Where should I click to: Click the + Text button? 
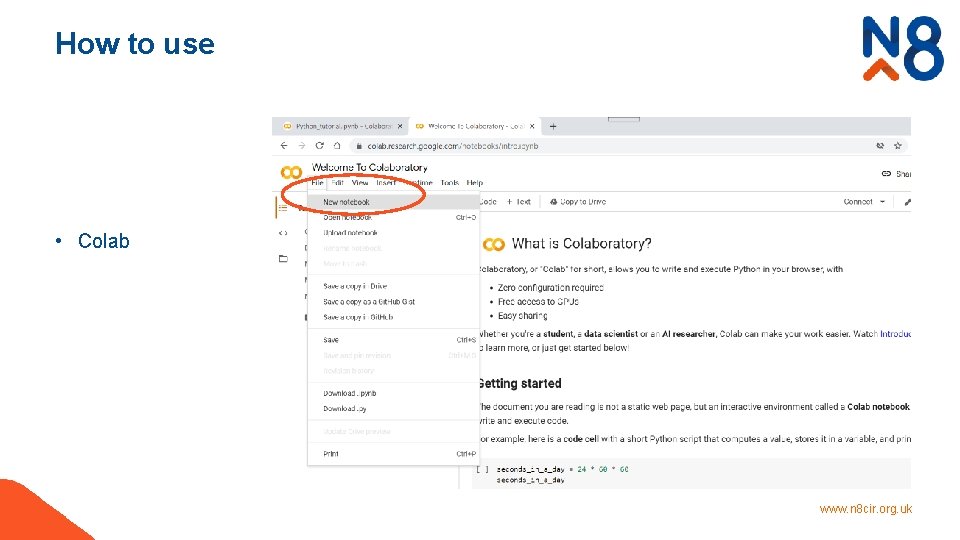[x=519, y=201]
